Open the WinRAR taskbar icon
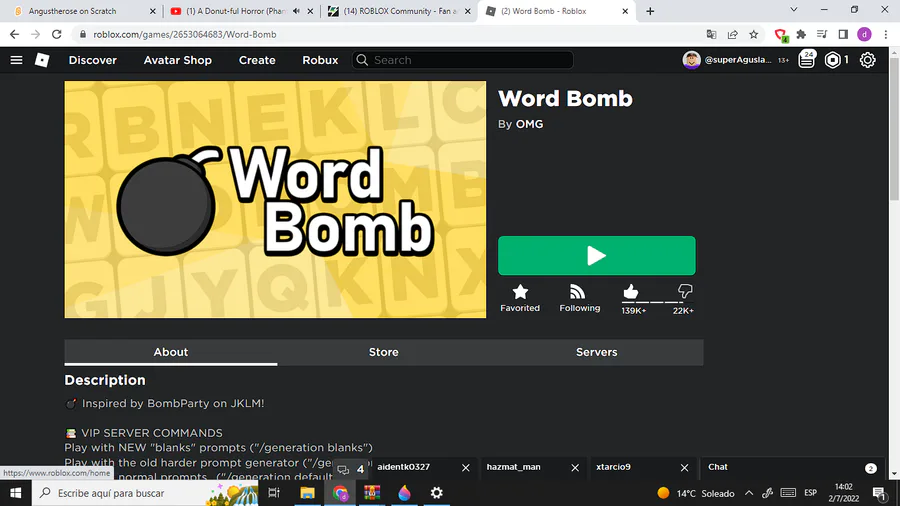 (x=372, y=493)
